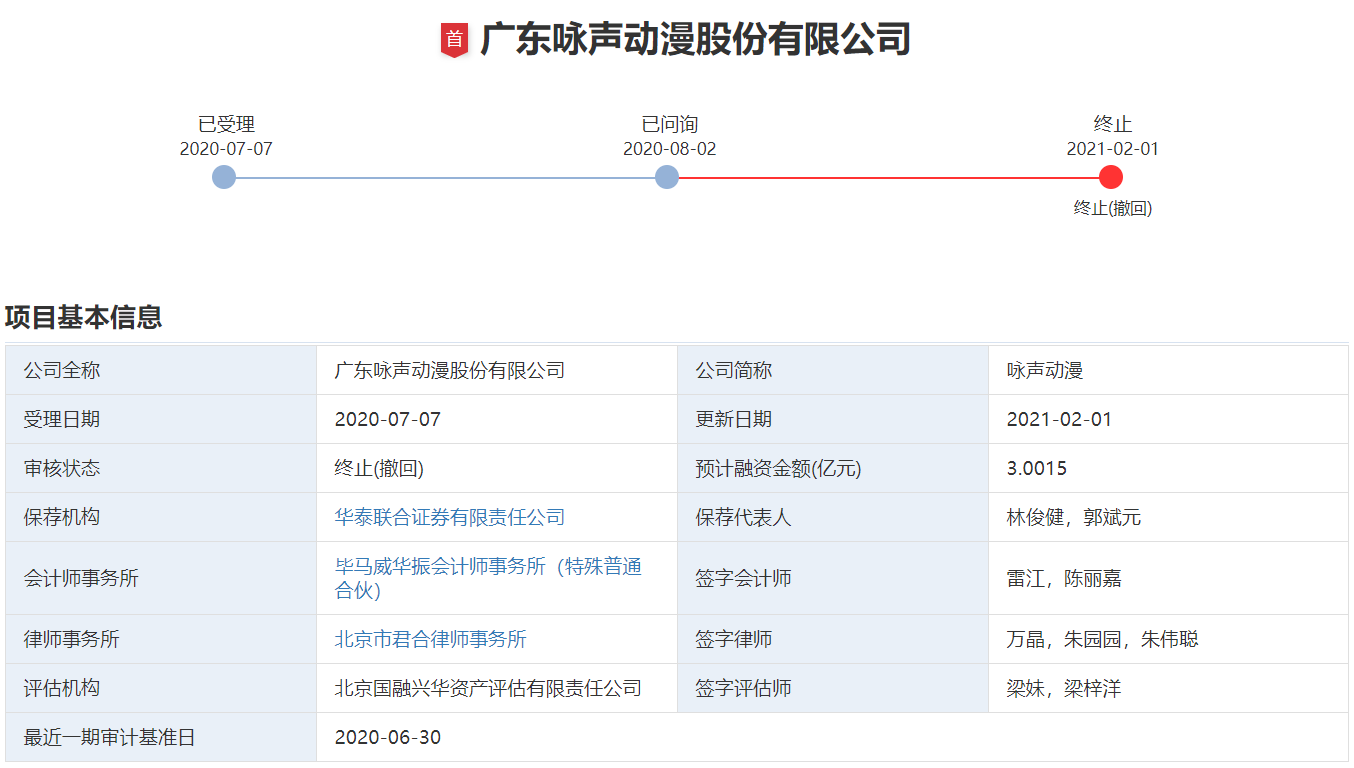Click the 保荐代表人 label cell
Image resolution: width=1354 pixels, height=768 pixels.
coord(833,517)
